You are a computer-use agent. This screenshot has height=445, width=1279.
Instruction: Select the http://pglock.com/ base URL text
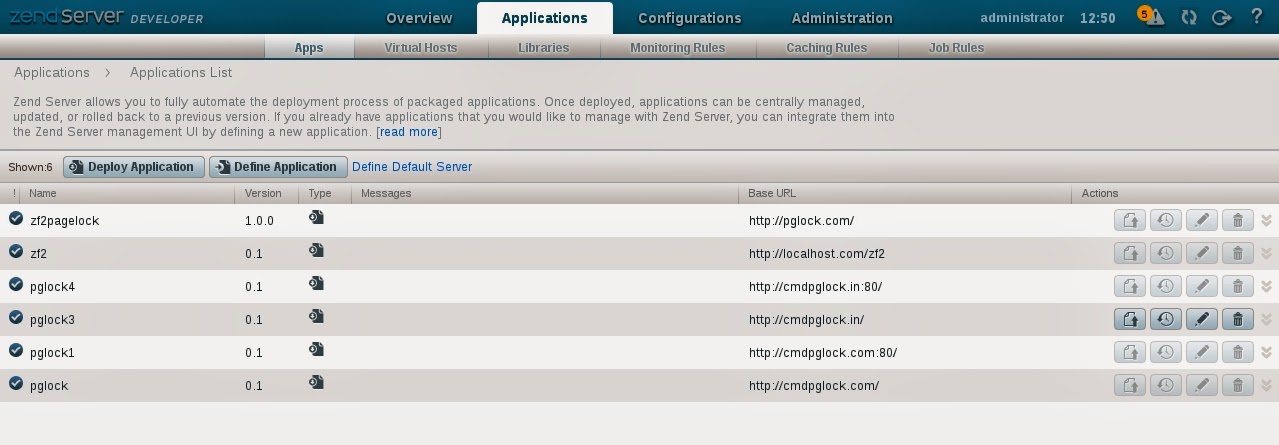click(x=801, y=221)
